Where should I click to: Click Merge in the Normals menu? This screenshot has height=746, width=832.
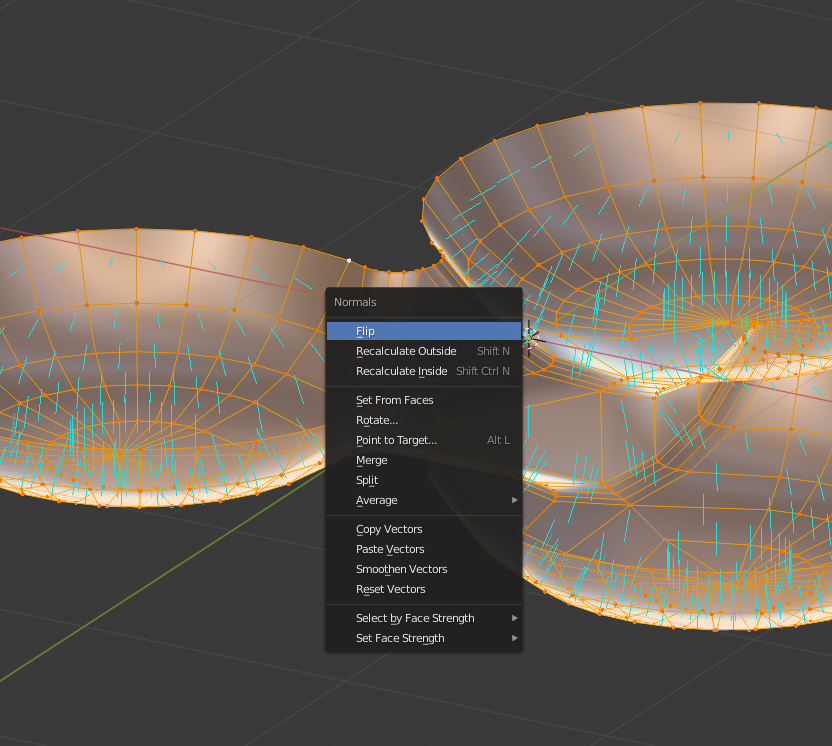click(371, 460)
